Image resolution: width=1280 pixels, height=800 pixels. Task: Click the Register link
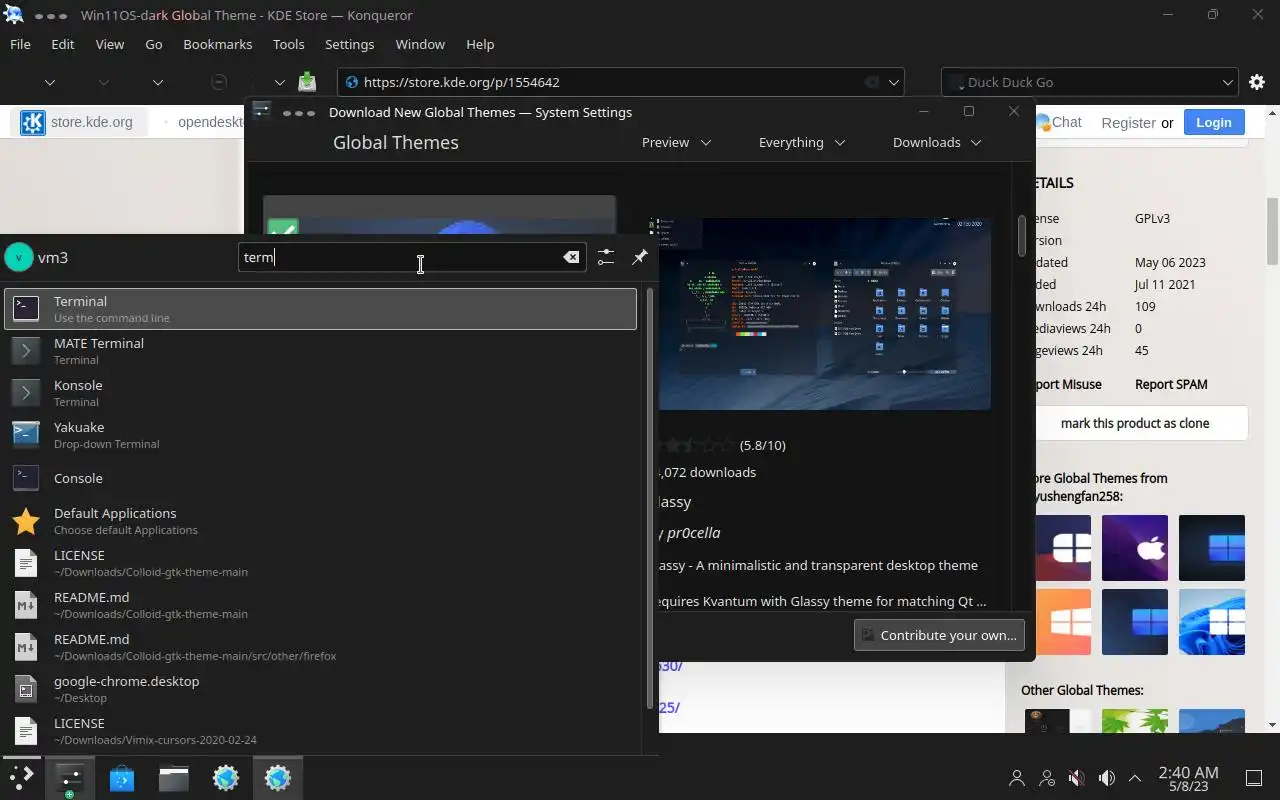(x=1128, y=122)
